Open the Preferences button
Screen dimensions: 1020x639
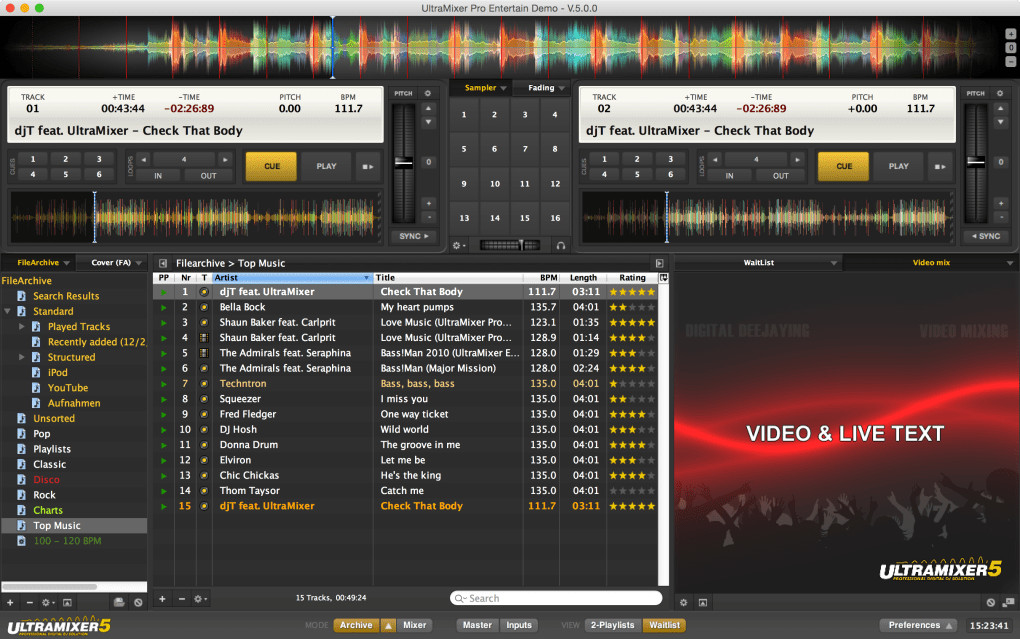pyautogui.click(x=920, y=625)
